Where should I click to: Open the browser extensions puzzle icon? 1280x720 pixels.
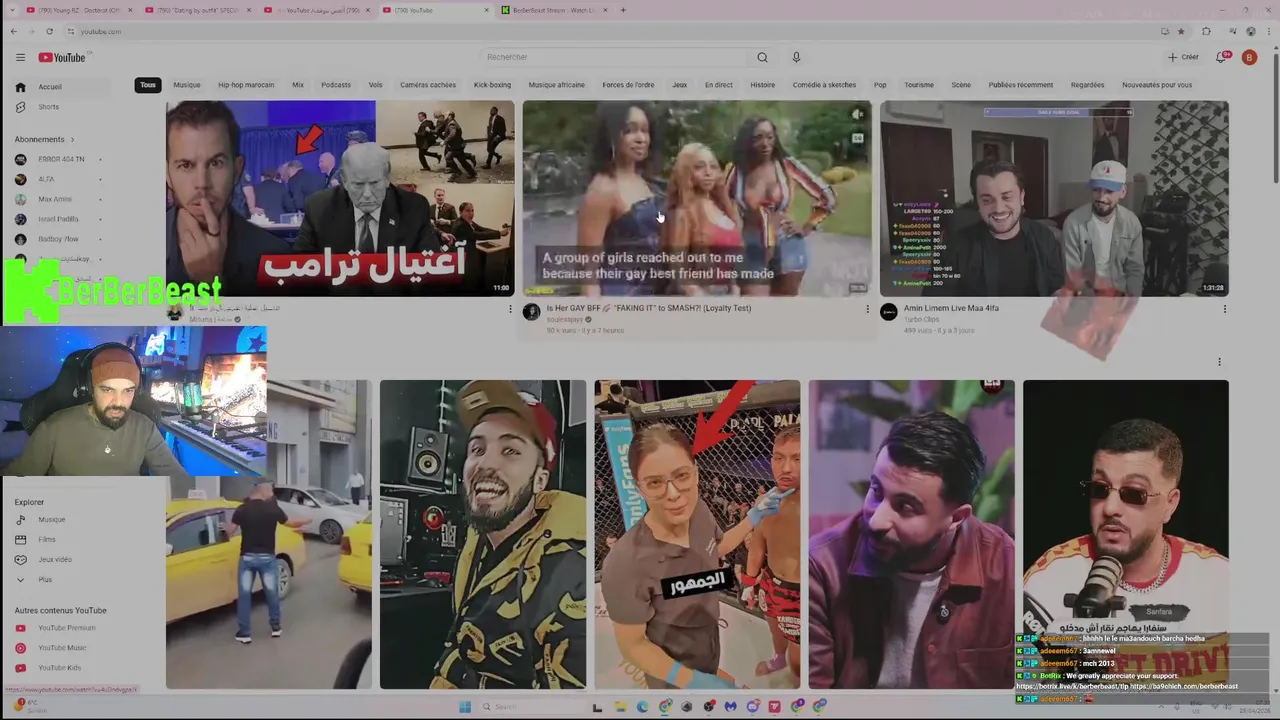[1206, 31]
